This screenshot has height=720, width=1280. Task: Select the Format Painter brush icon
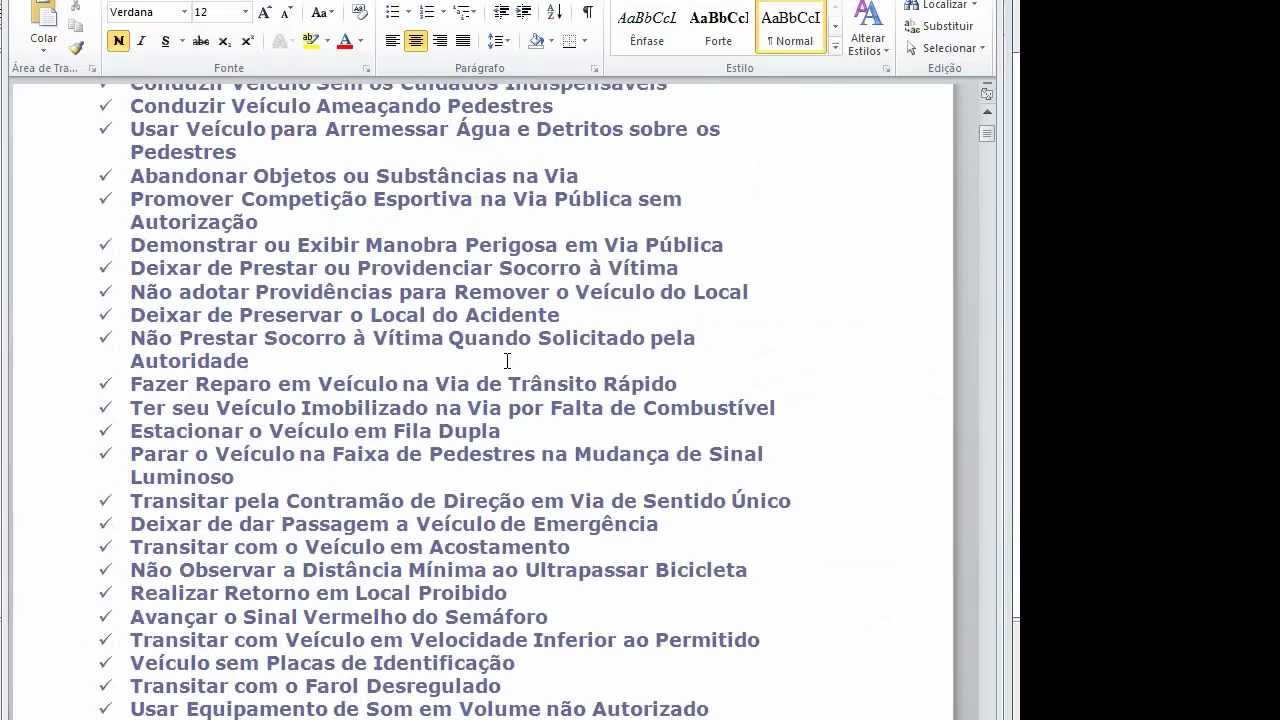(76, 47)
